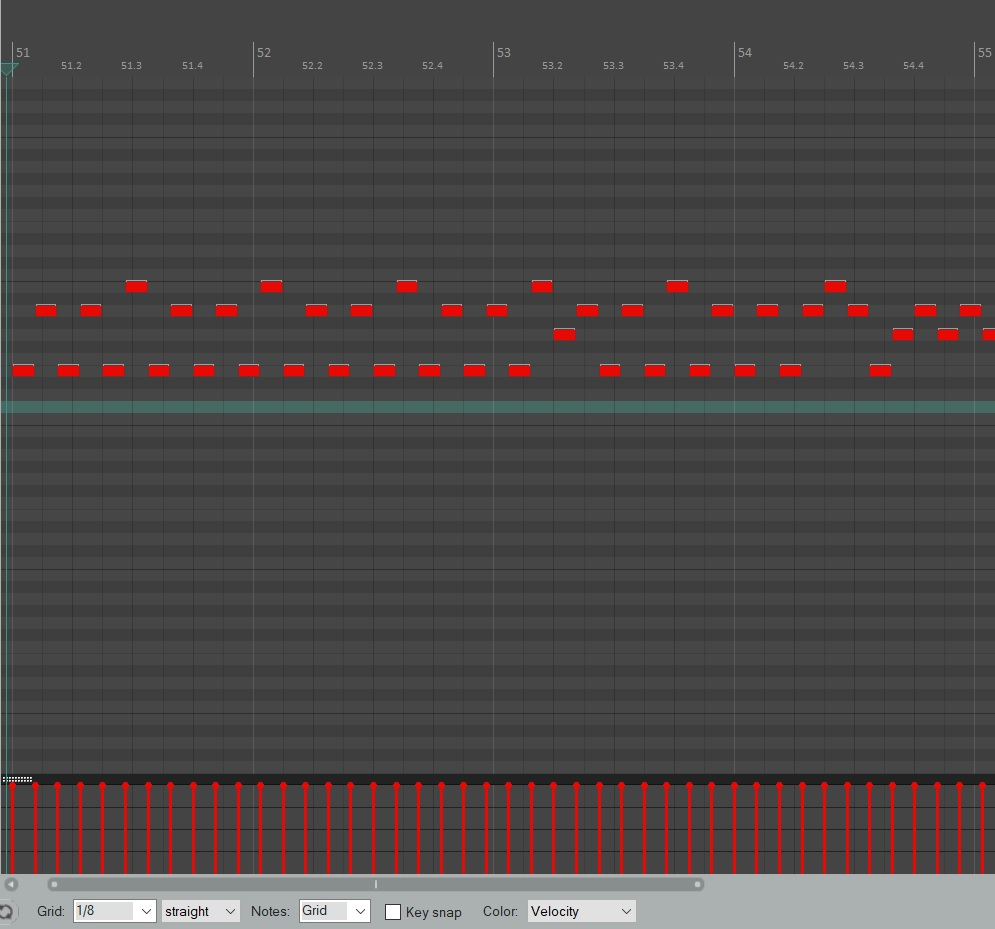Screen dimensions: 995x929
Task: Click the edit cursor triangle at bar 51
Action: 8,69
